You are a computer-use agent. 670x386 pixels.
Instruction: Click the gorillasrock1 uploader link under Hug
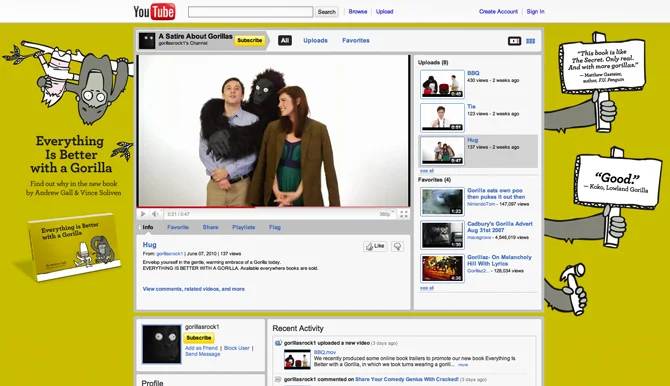(x=169, y=253)
